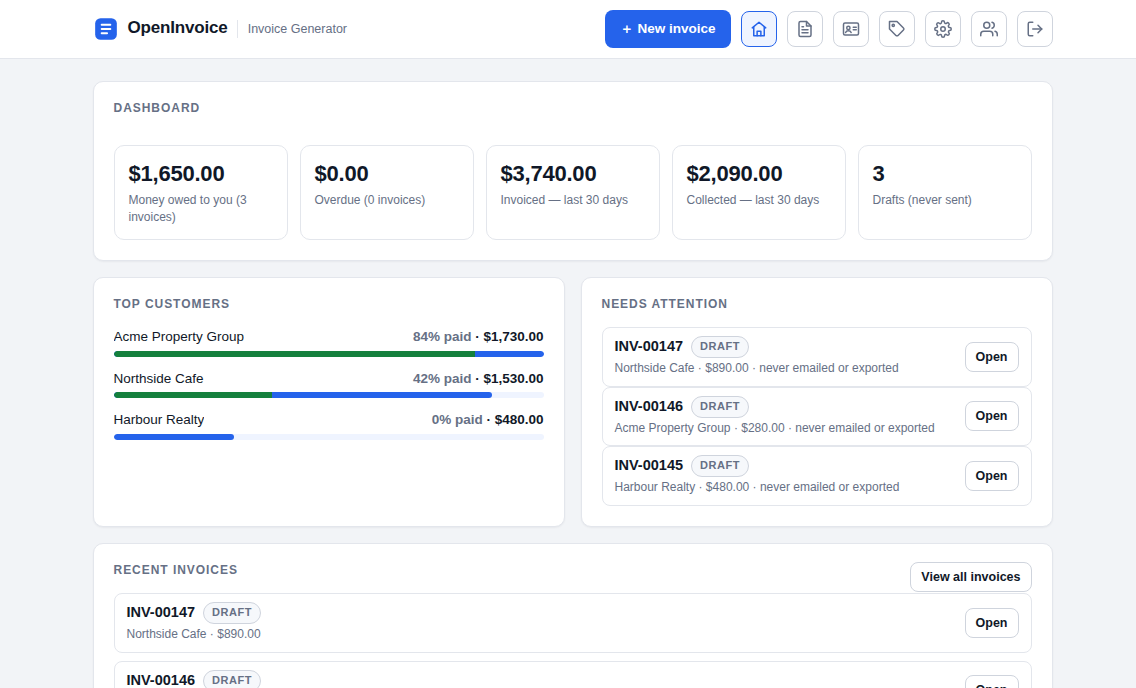
Task: Select the $0.00 Overdue card
Action: 387,193
